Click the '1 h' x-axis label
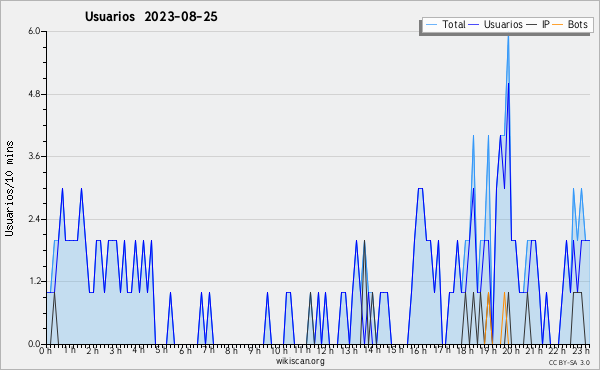Screen dimensions: 600x370 point(69,350)
